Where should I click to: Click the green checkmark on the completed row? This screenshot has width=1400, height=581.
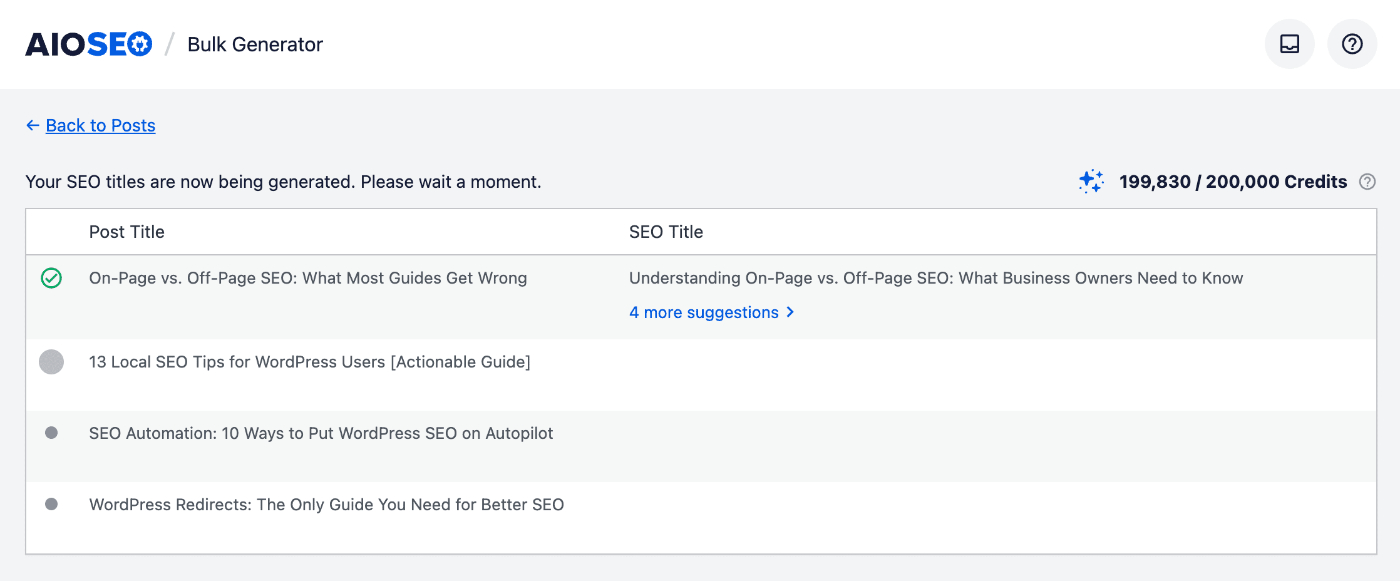pyautogui.click(x=52, y=278)
